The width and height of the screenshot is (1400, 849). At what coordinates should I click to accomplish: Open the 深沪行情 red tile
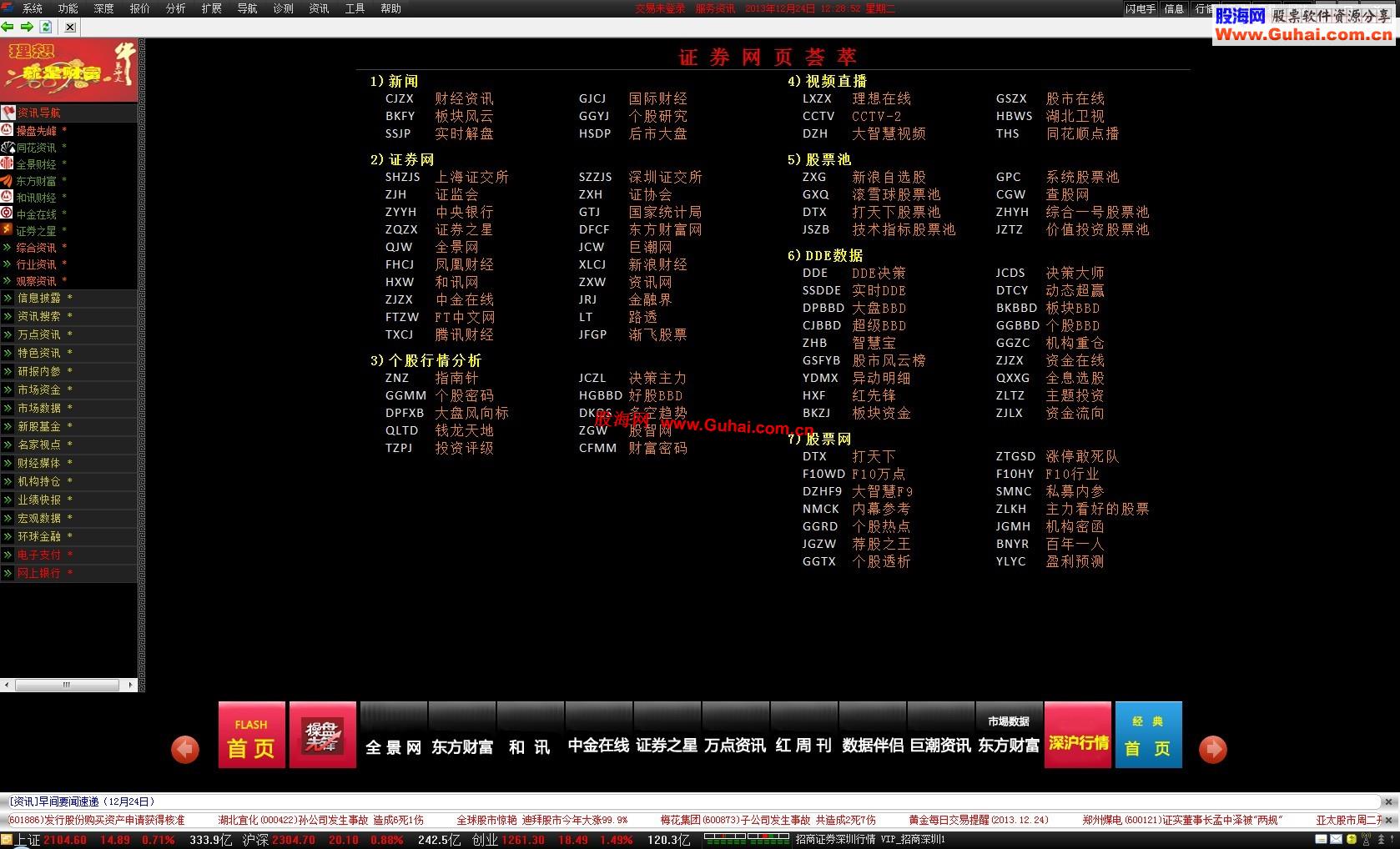[1078, 736]
